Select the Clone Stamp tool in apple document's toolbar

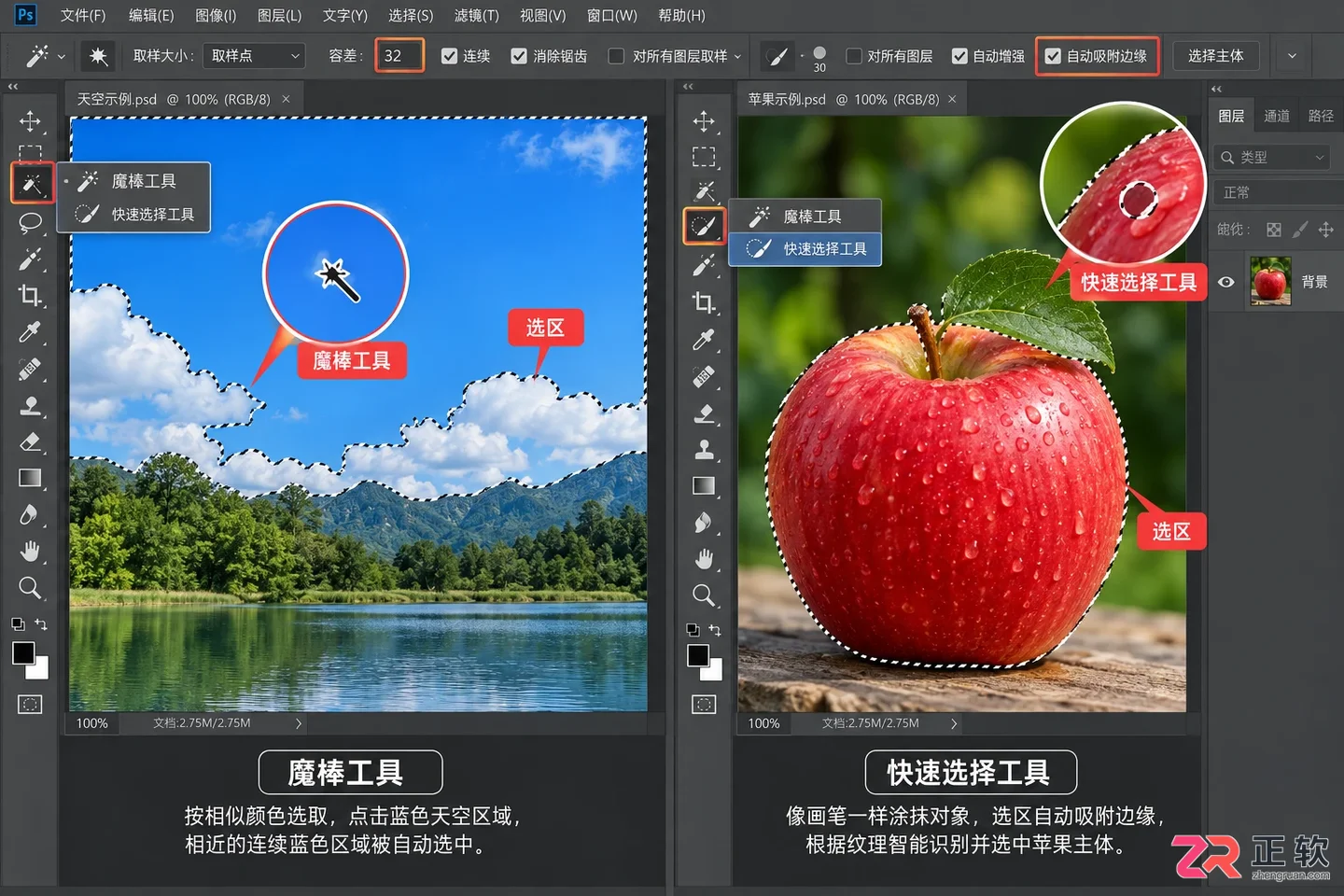pyautogui.click(x=704, y=450)
